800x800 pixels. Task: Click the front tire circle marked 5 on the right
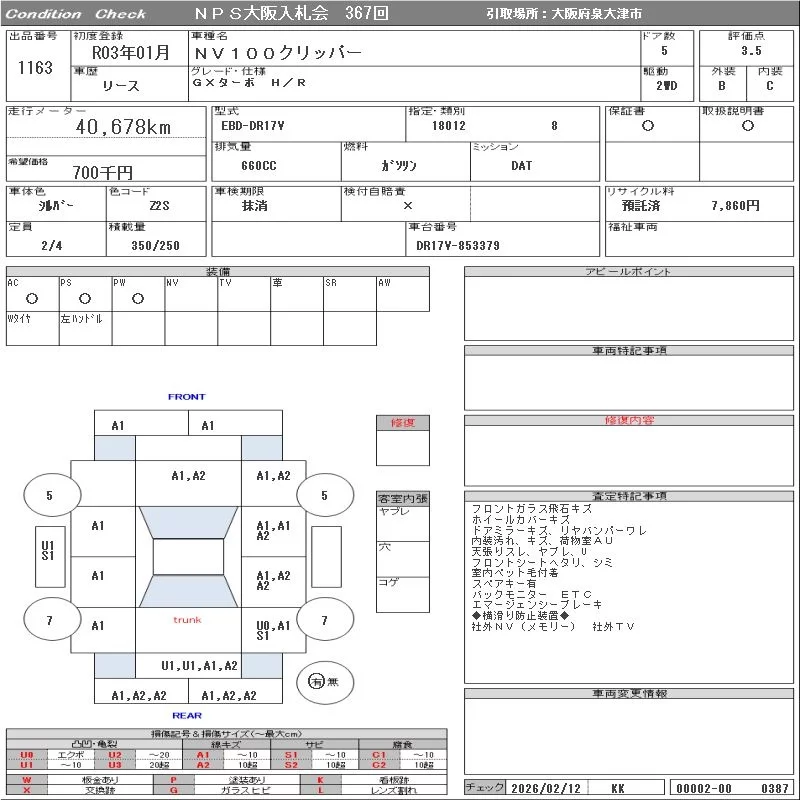pos(323,495)
